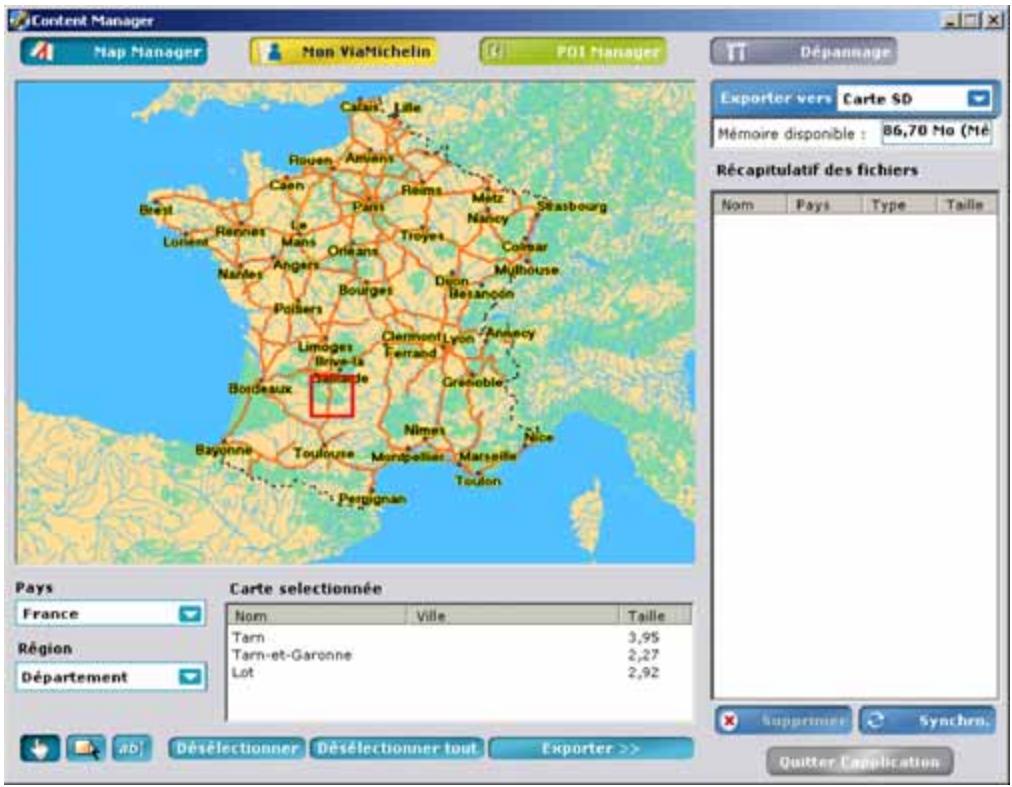Select the Lot row in the list
This screenshot has width=1012, height=787.
459,672
